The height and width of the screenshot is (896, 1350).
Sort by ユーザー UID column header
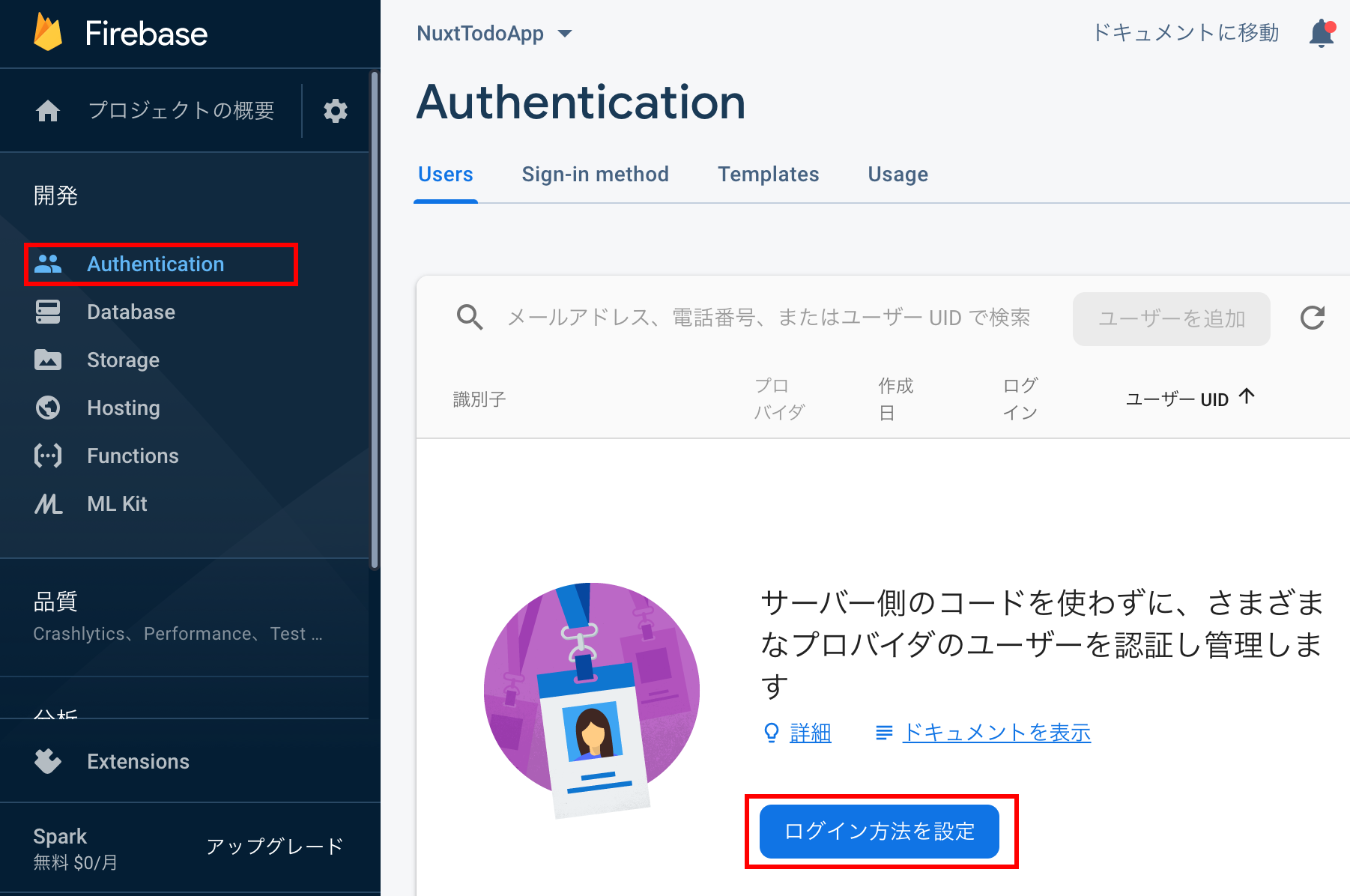point(1177,399)
